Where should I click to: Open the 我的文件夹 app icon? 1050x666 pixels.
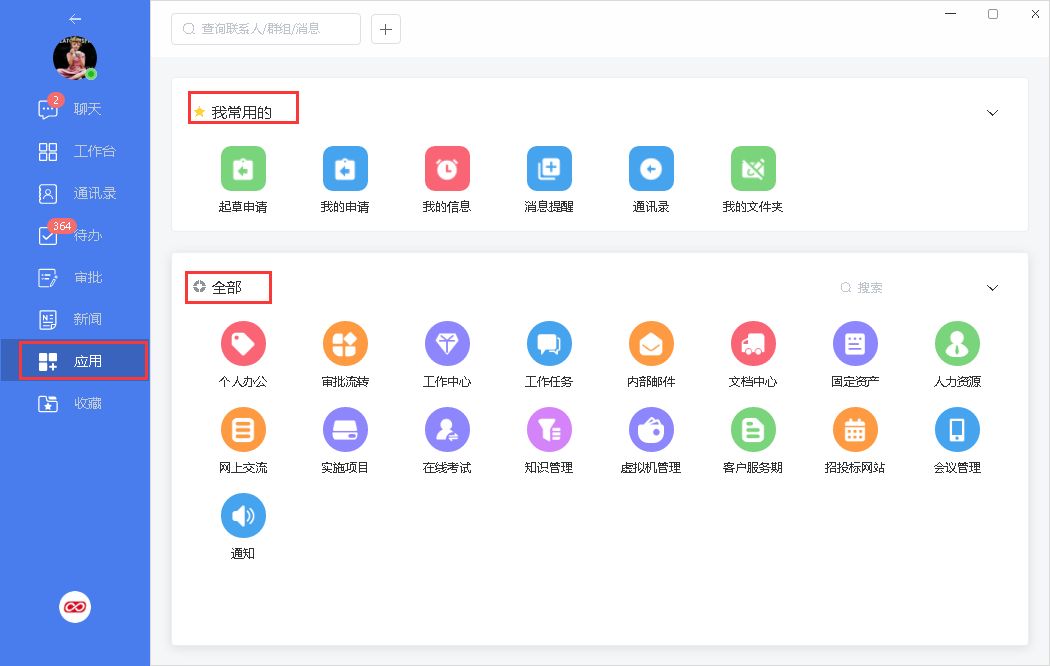pyautogui.click(x=753, y=170)
